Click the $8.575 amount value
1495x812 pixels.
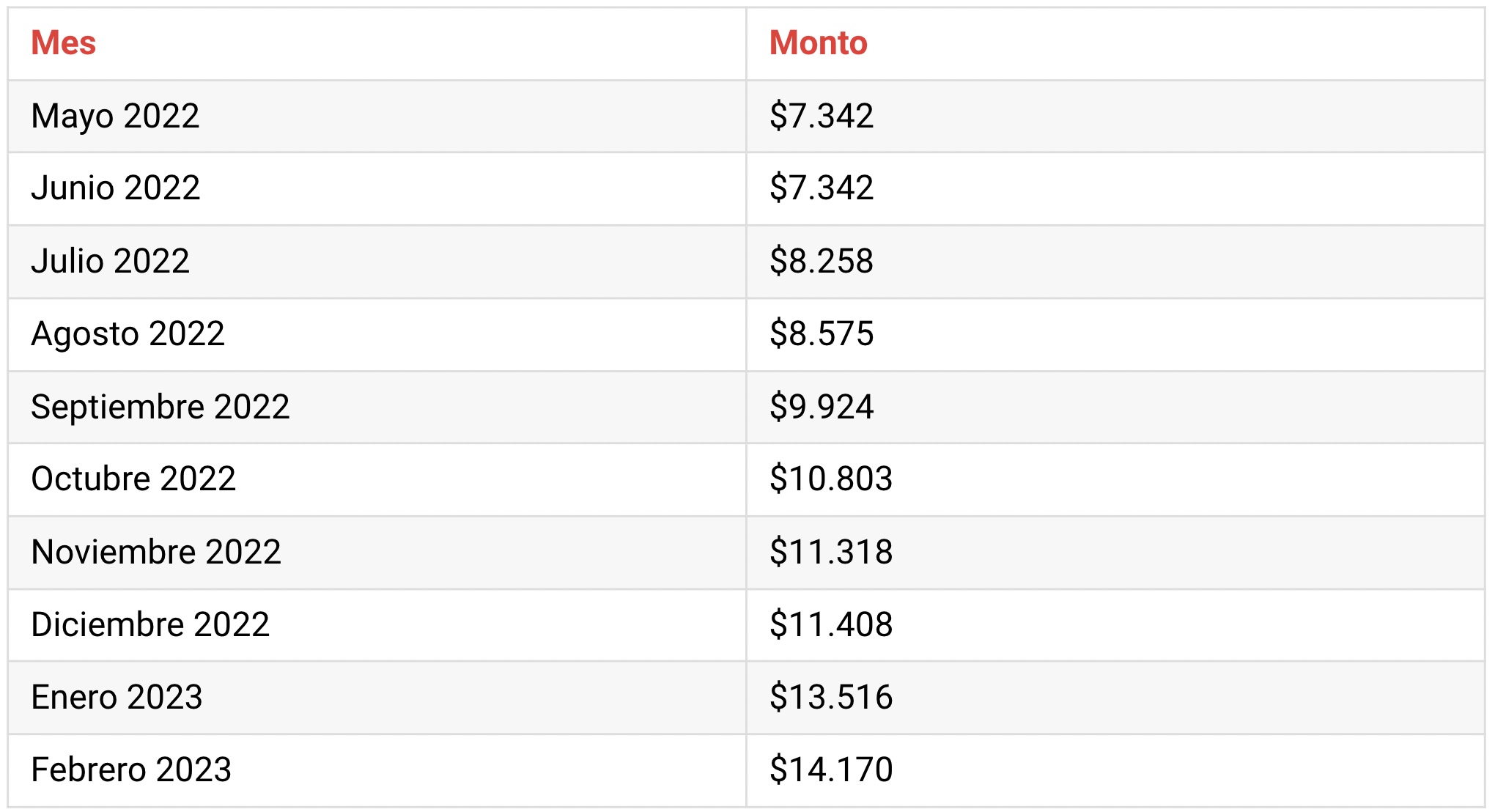click(822, 334)
